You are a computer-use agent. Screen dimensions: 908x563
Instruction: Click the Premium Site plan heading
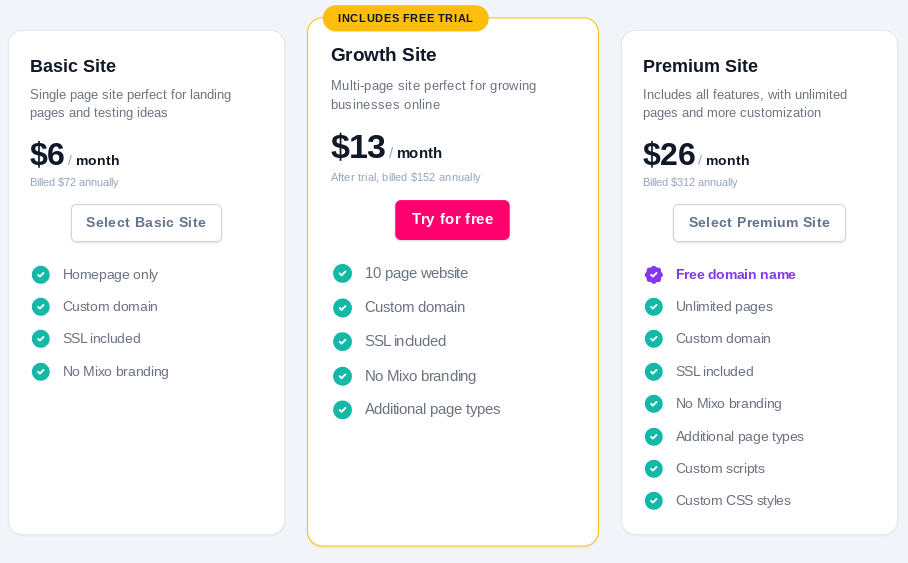point(700,66)
